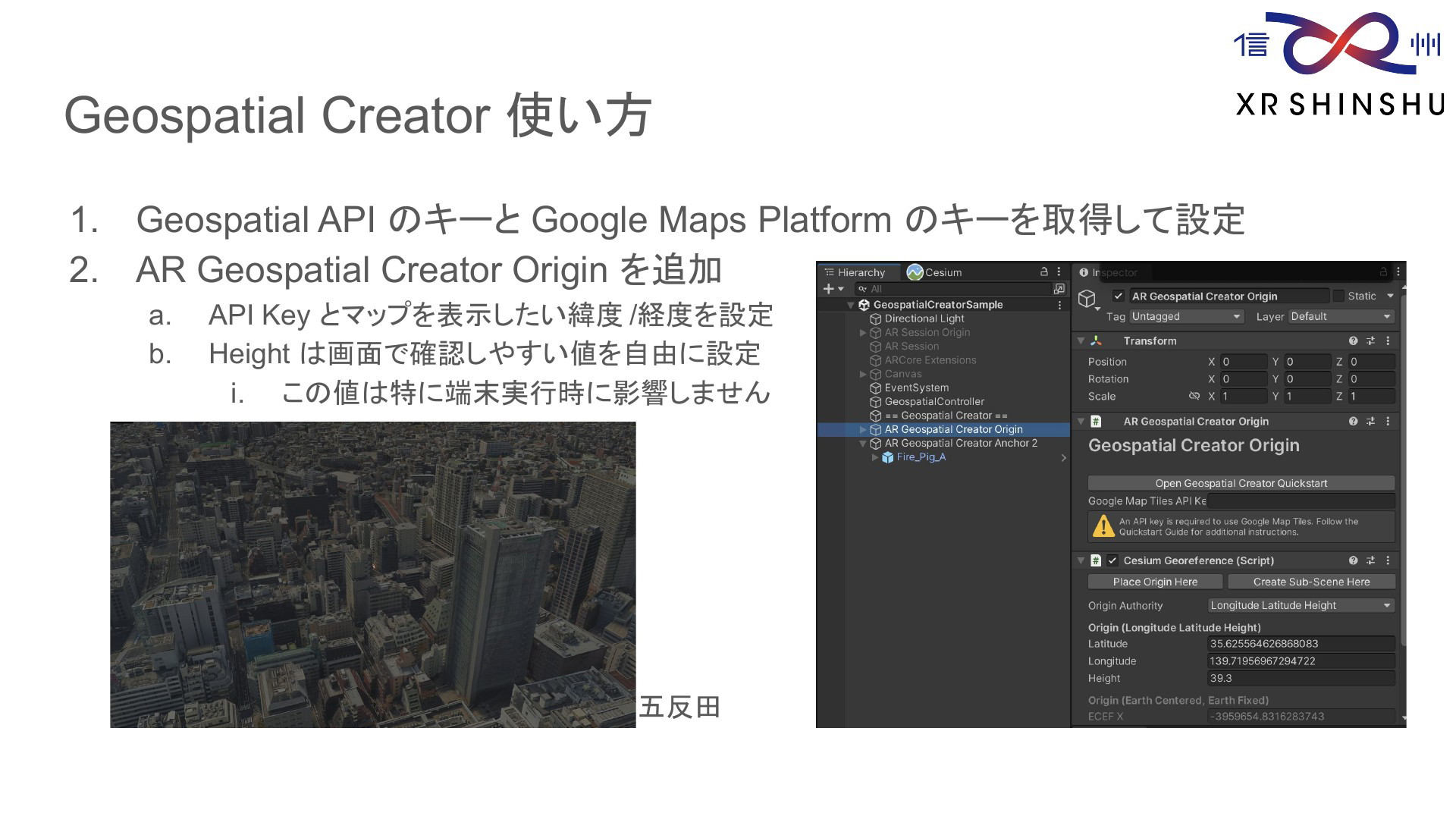Click the Cesium logo icon in the tab
The height and width of the screenshot is (819, 1456).
pyautogui.click(x=915, y=272)
